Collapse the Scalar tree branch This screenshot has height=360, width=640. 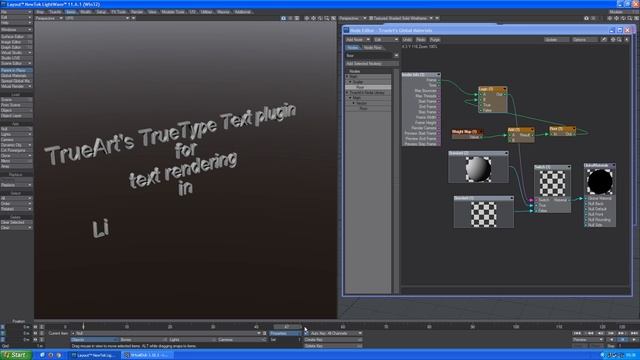tap(350, 82)
